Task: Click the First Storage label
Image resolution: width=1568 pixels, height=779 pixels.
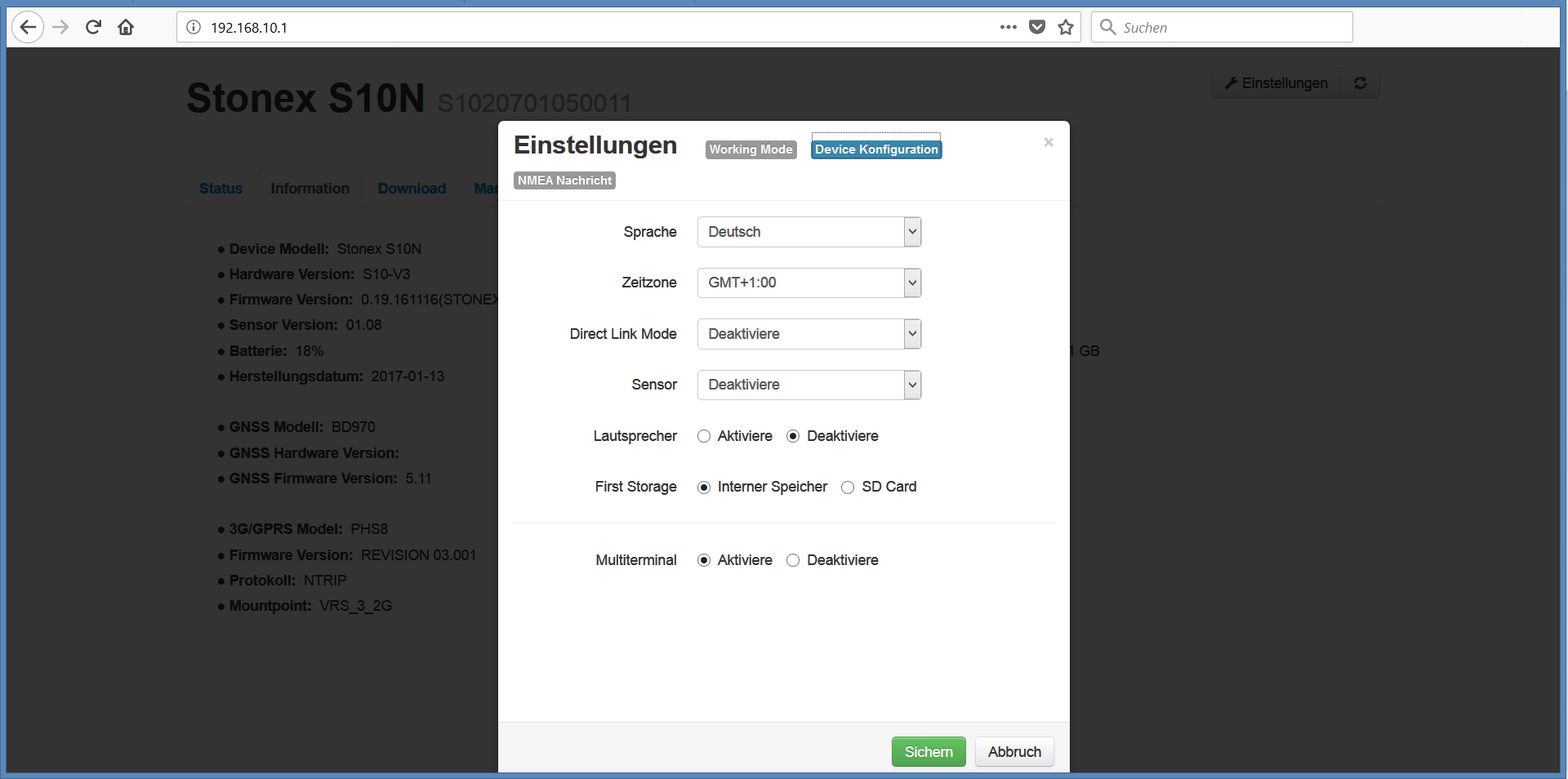Action: 635,487
